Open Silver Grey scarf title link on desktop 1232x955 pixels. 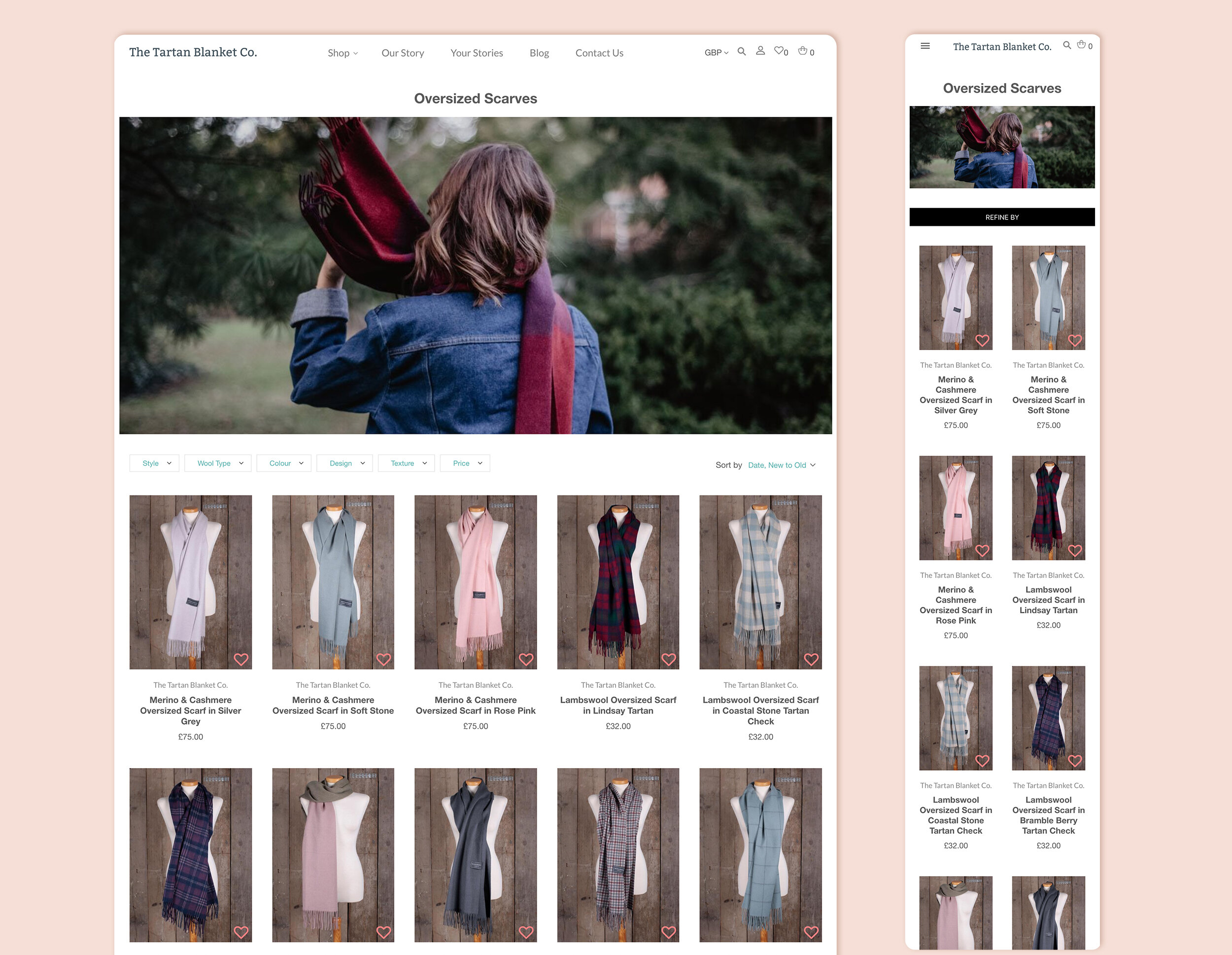(x=191, y=710)
